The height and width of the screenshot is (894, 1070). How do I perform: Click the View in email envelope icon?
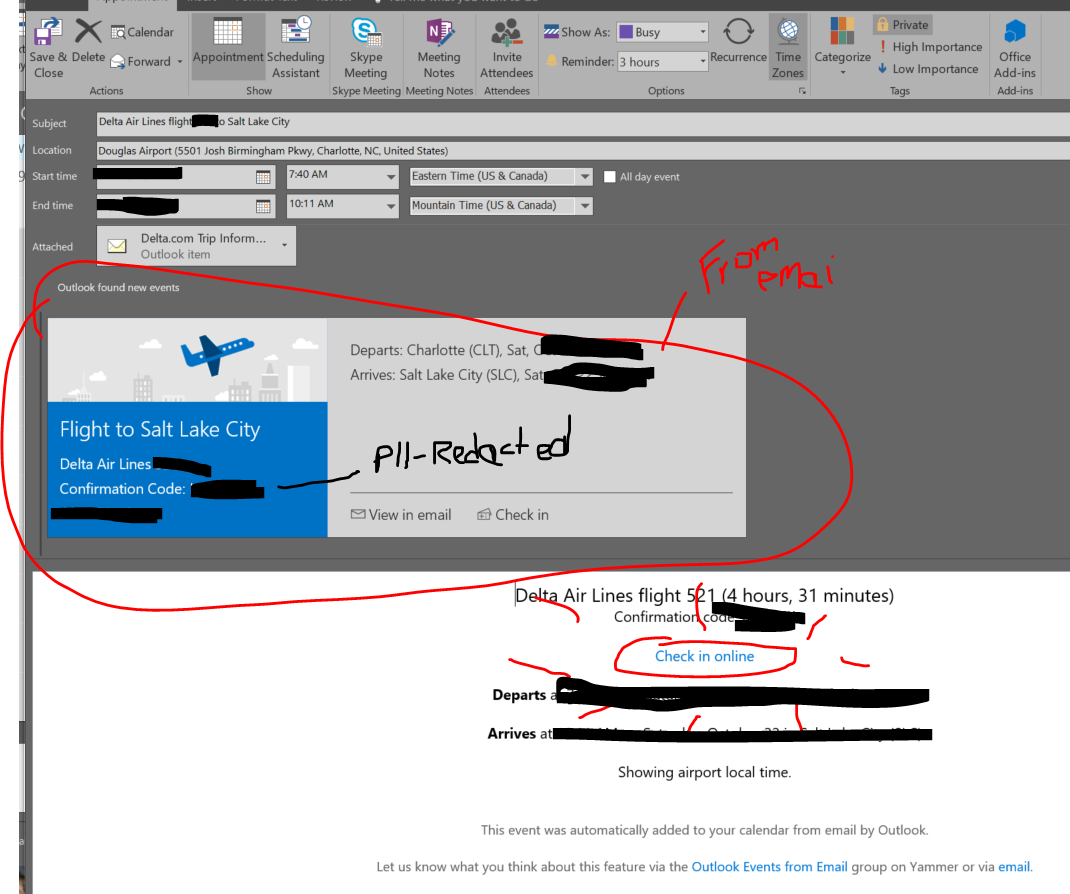point(358,514)
